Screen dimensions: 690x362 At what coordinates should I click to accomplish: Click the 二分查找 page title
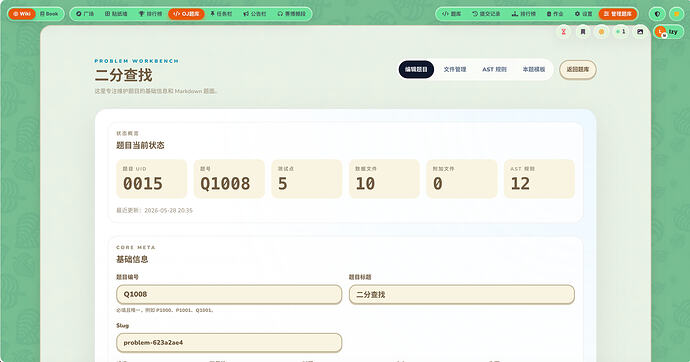tap(123, 75)
